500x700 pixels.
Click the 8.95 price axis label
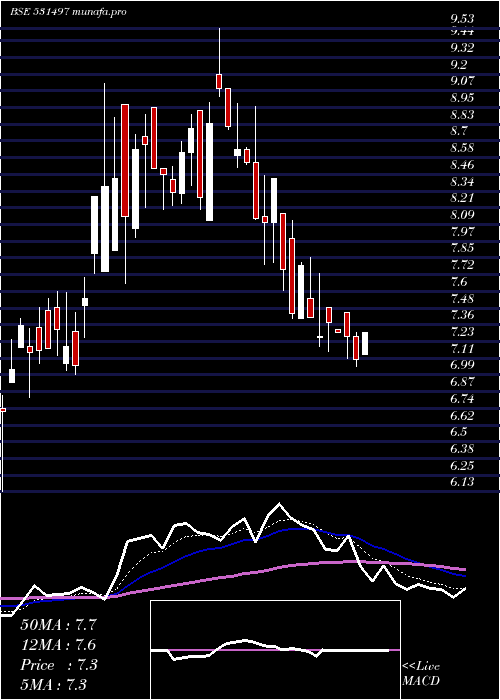click(x=462, y=98)
